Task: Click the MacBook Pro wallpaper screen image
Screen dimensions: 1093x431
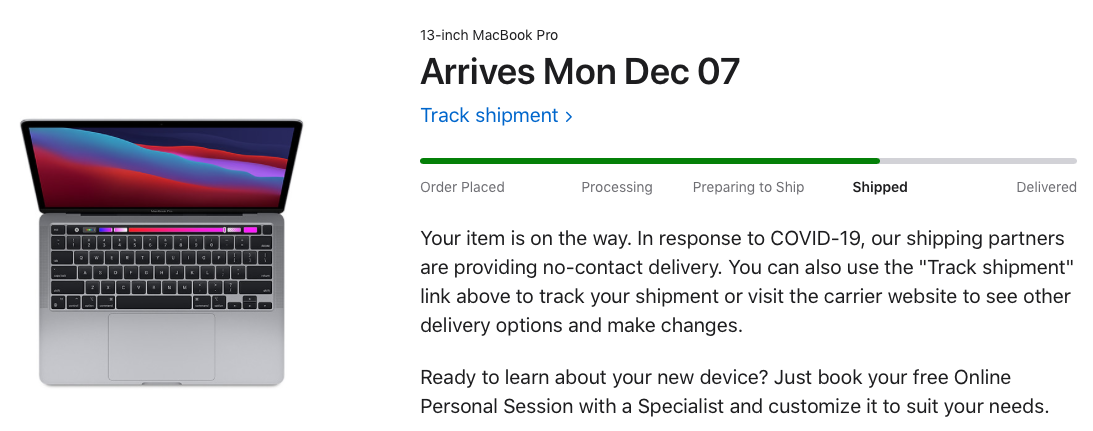Action: coord(161,165)
